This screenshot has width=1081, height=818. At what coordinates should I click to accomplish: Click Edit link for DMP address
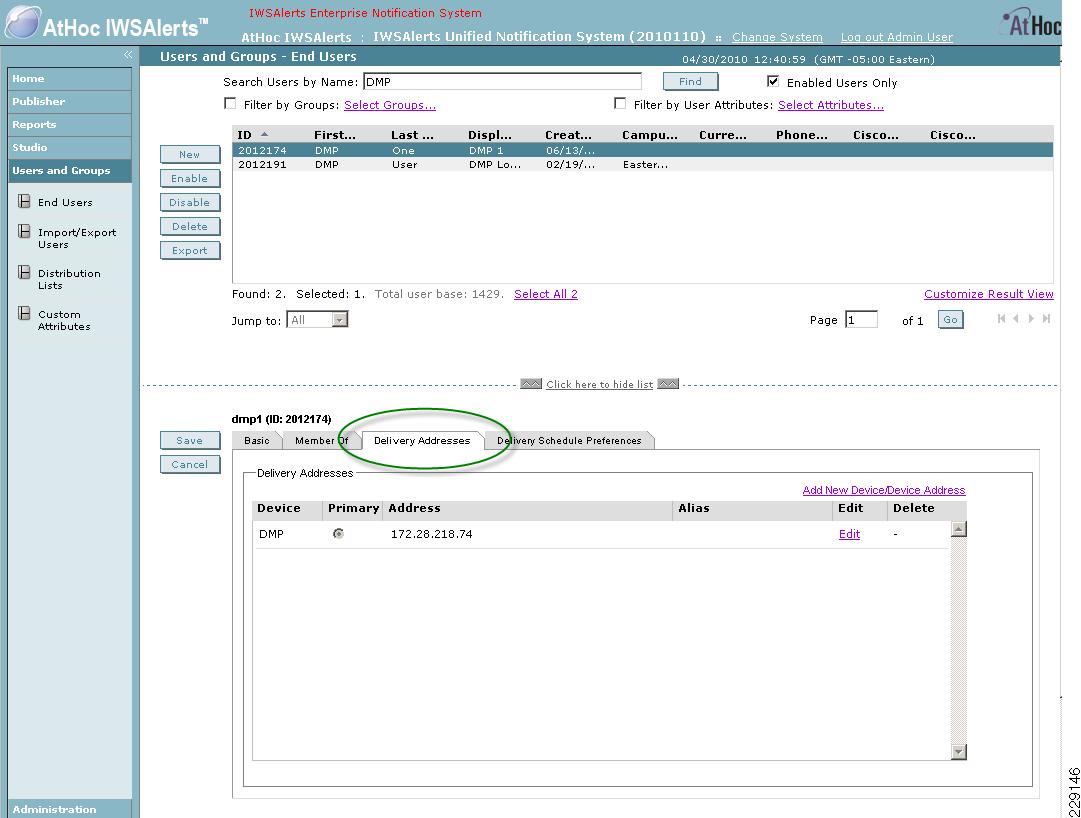(x=849, y=534)
